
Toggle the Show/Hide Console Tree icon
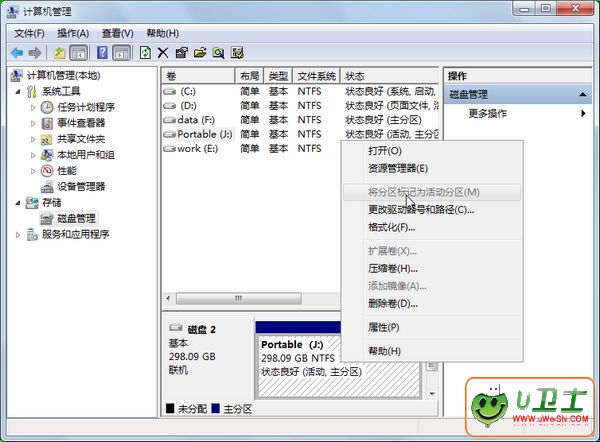(79, 53)
